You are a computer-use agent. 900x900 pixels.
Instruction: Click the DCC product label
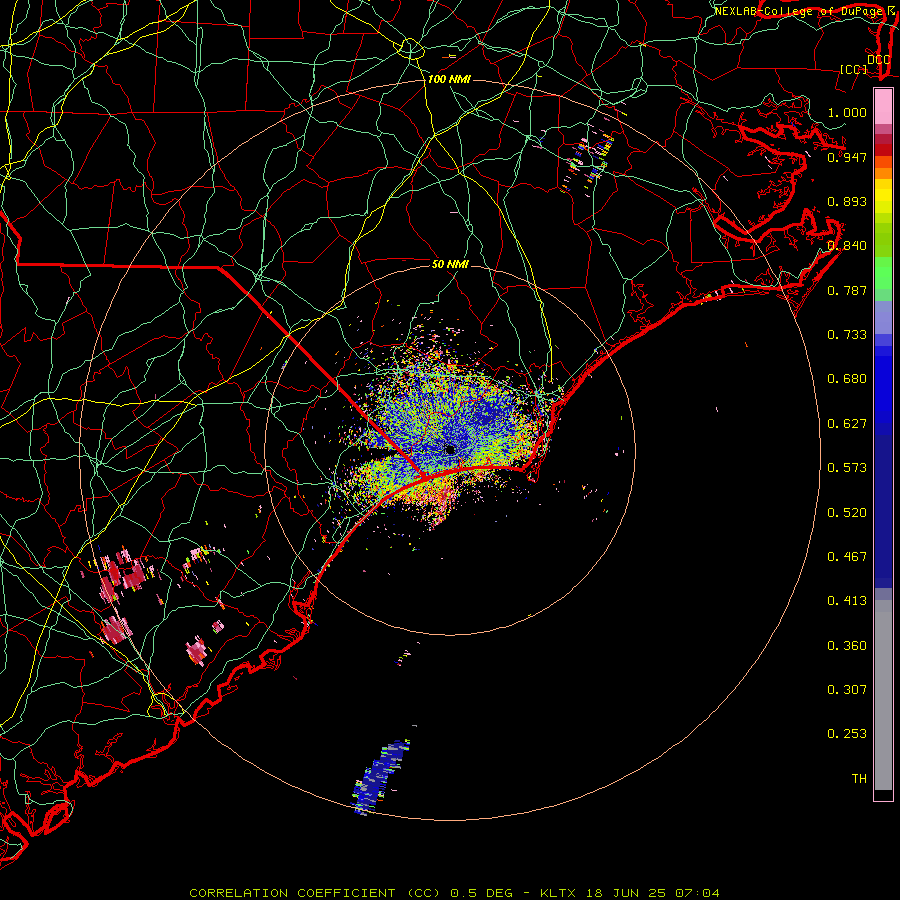point(879,60)
